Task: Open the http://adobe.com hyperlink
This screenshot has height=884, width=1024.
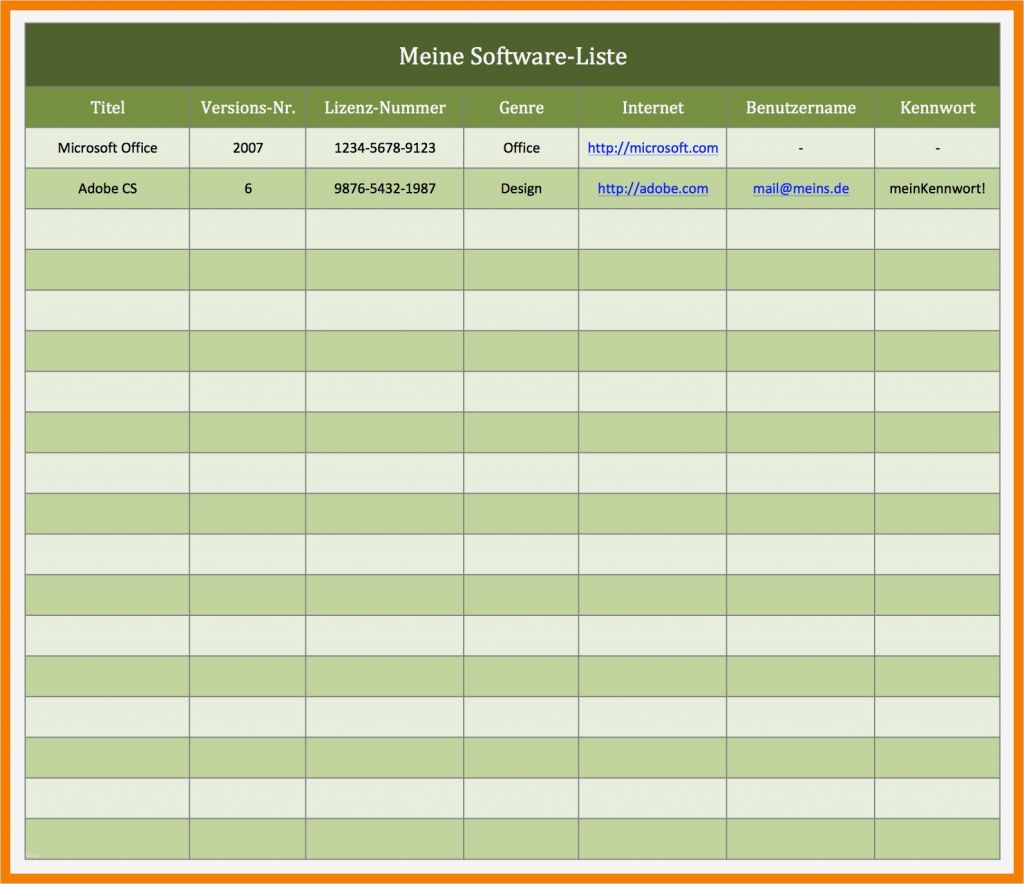Action: tap(652, 188)
